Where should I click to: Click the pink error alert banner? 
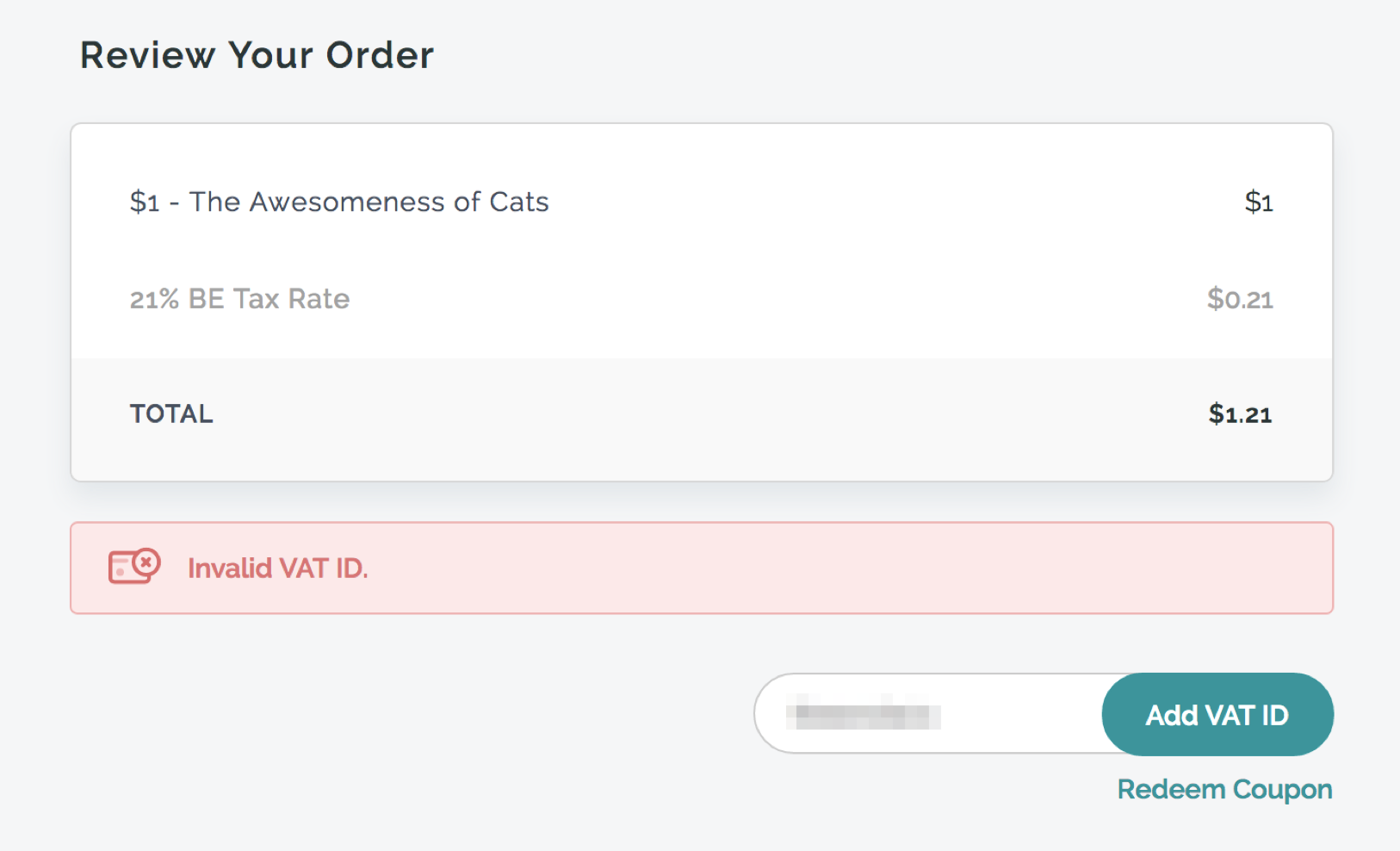pyautogui.click(x=702, y=568)
